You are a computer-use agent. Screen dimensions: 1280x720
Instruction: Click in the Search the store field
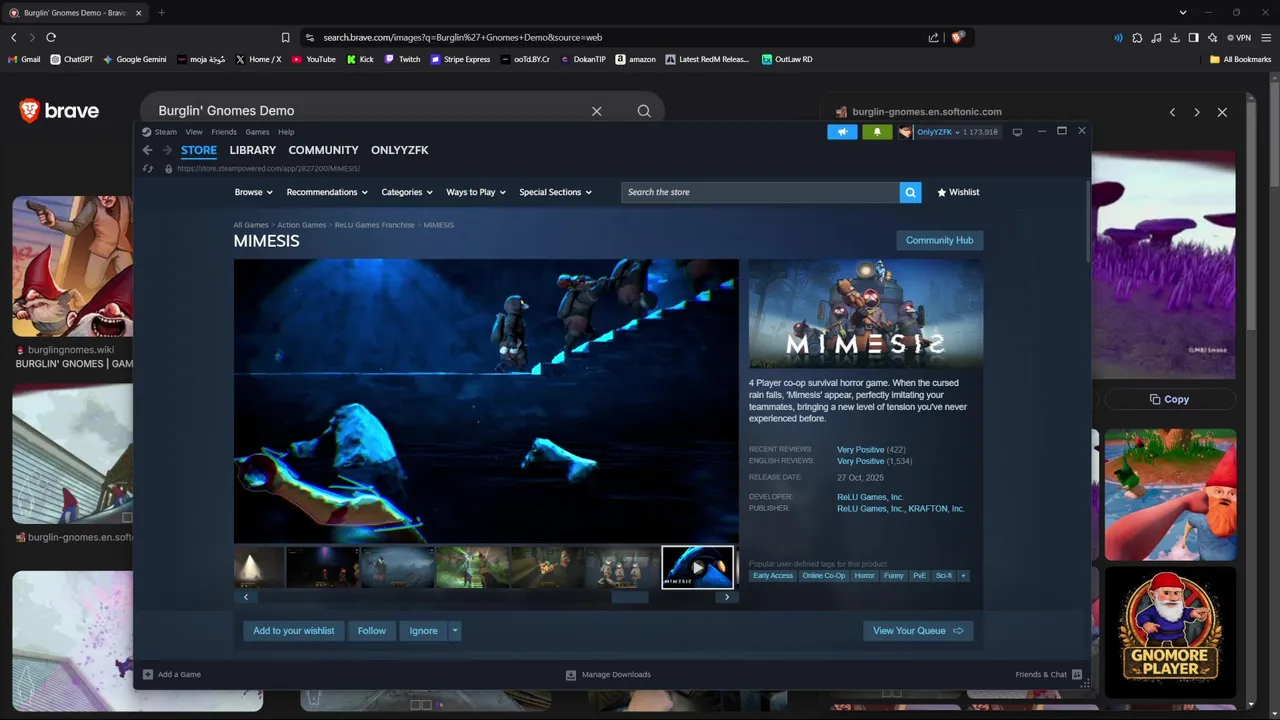point(760,192)
